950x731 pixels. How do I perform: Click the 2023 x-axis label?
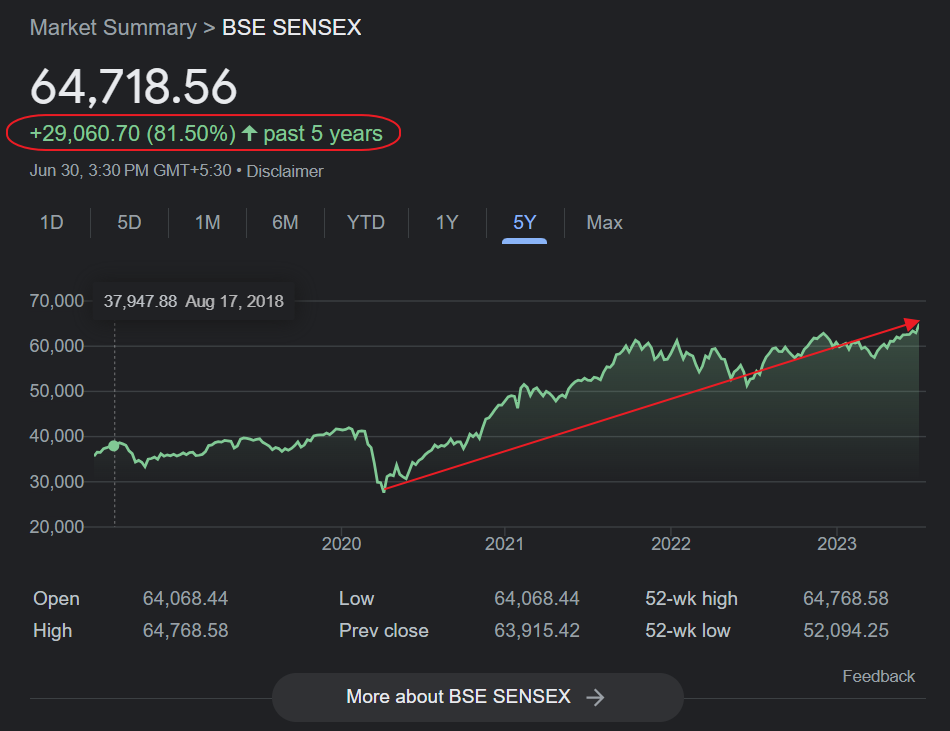837,543
